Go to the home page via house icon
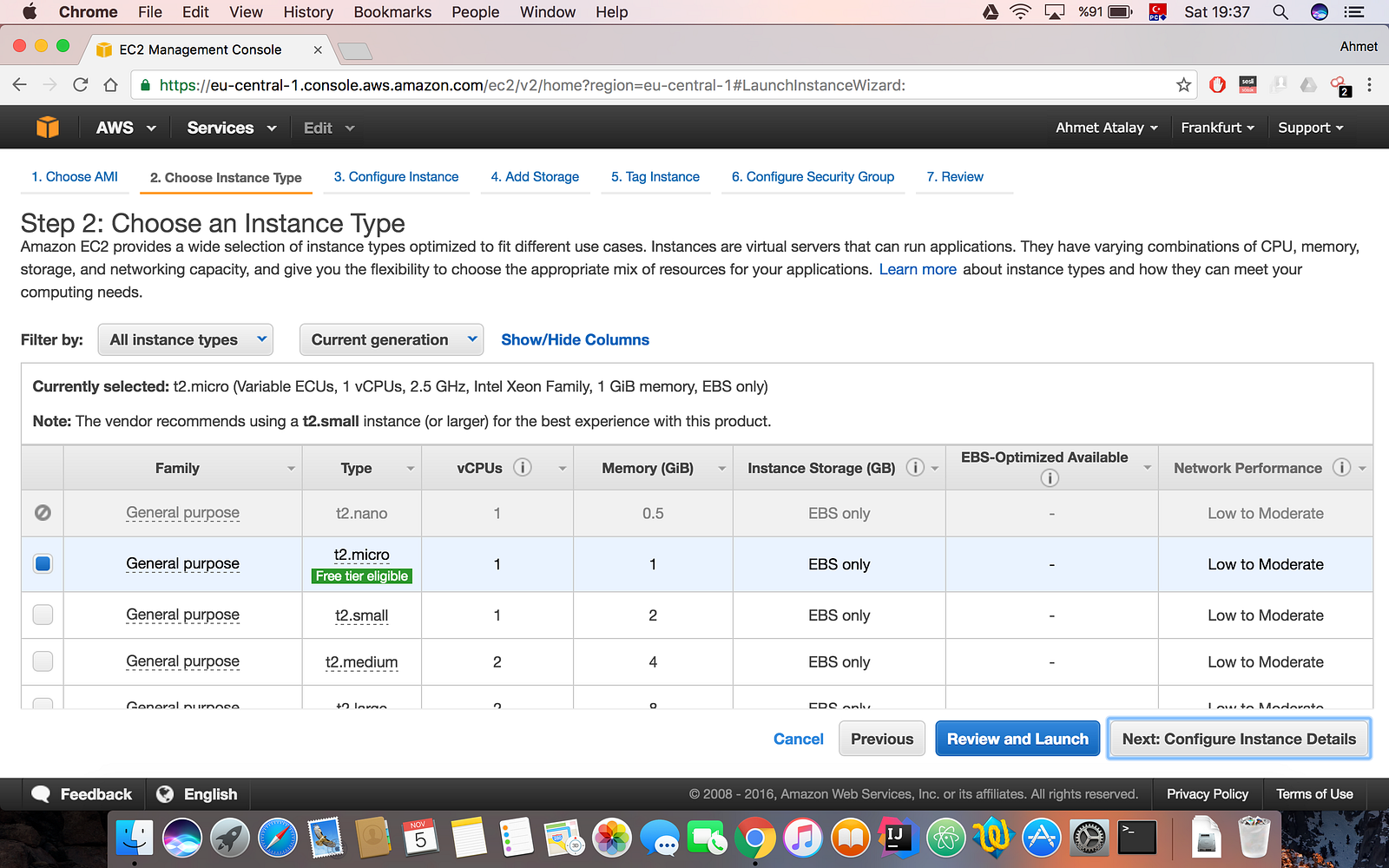Screen dimensions: 1389x868 (x=110, y=85)
